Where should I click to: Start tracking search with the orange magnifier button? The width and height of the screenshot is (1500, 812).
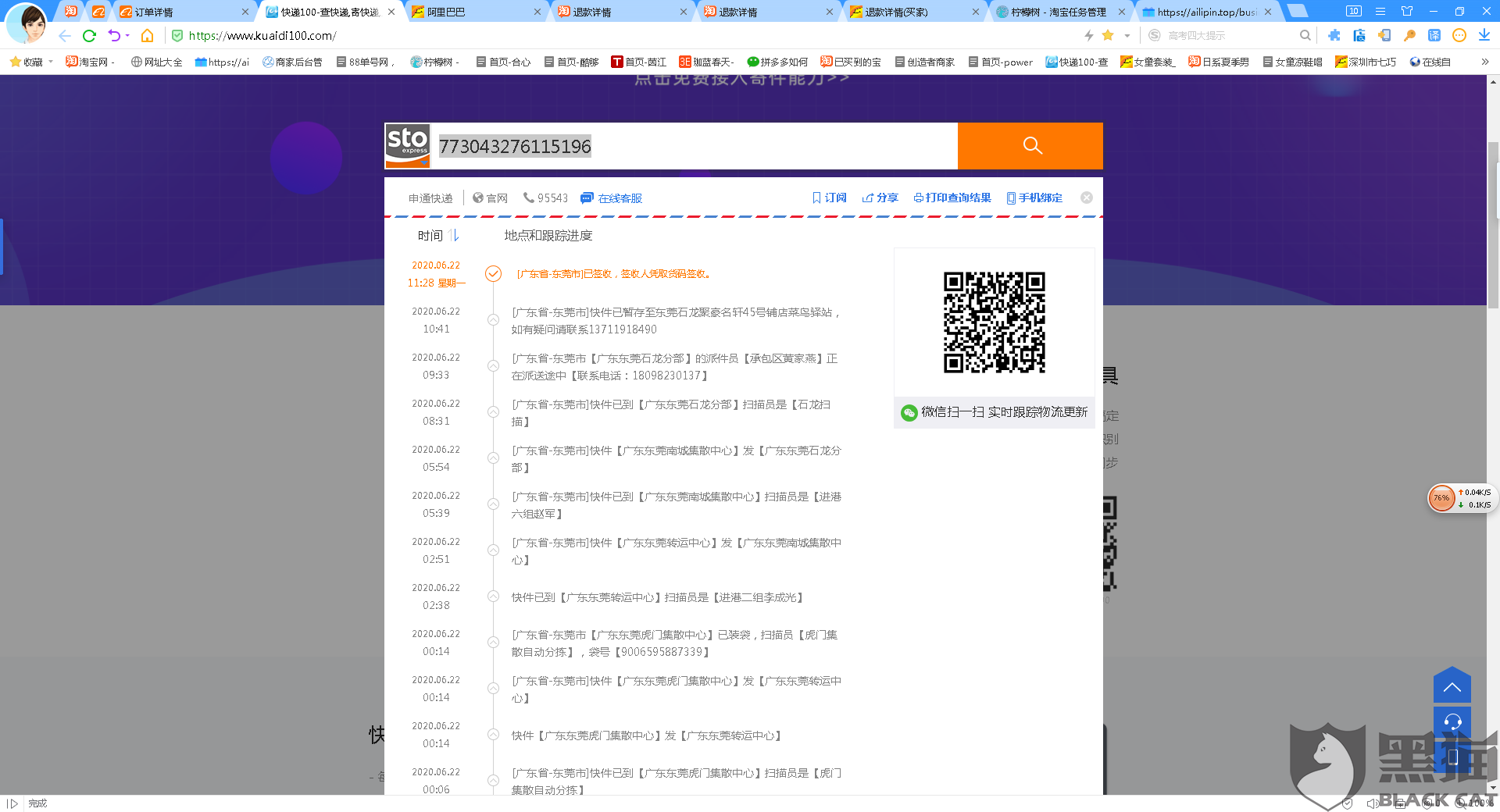tap(1030, 146)
